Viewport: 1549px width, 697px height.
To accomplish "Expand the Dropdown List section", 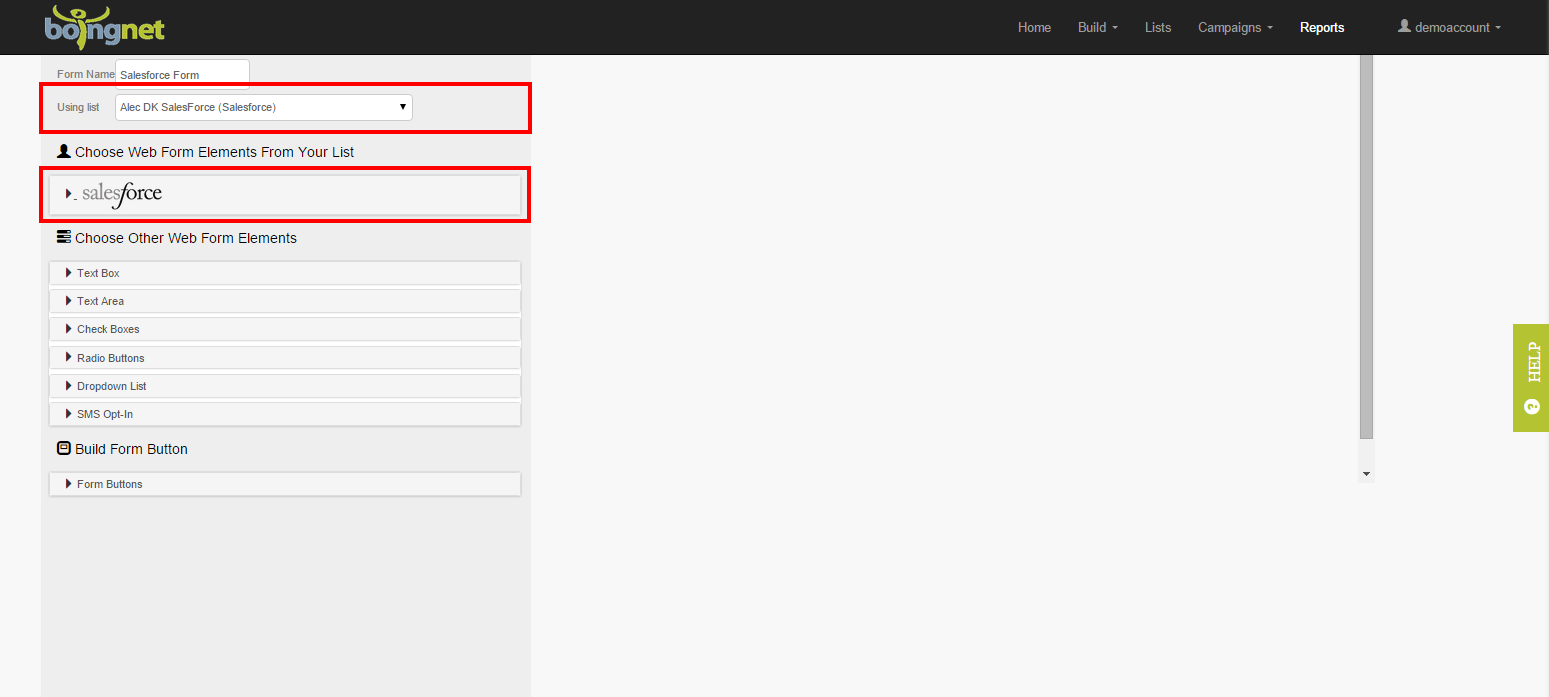I will tap(285, 386).
